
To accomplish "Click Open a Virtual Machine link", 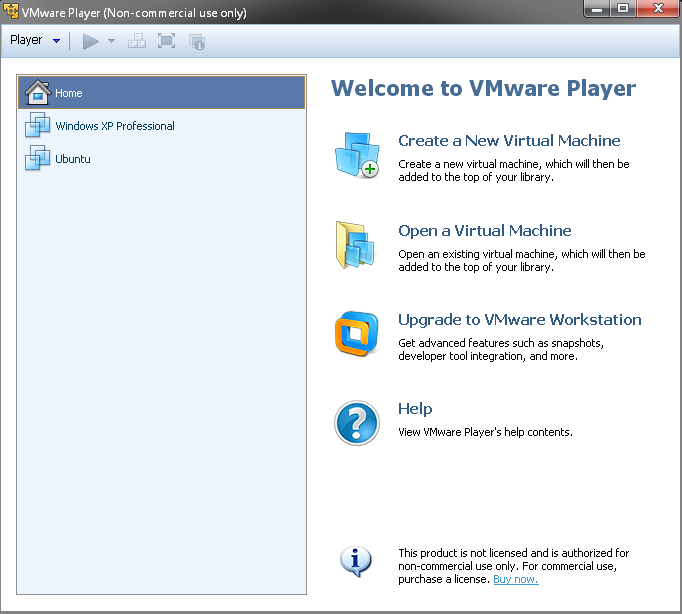I will point(485,230).
